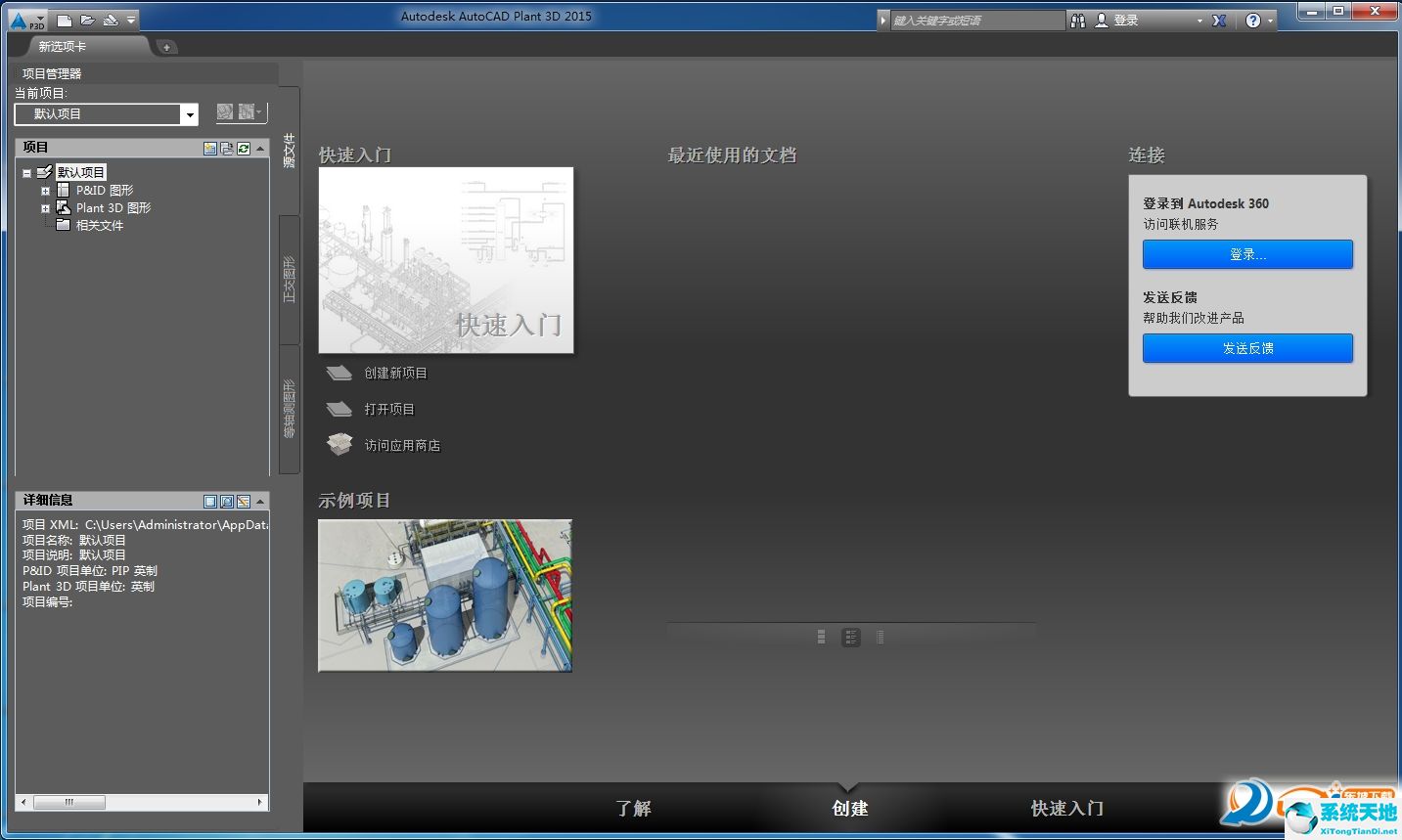Image resolution: width=1402 pixels, height=840 pixels.
Task: Open the 当前项目 dropdown
Action: [190, 113]
